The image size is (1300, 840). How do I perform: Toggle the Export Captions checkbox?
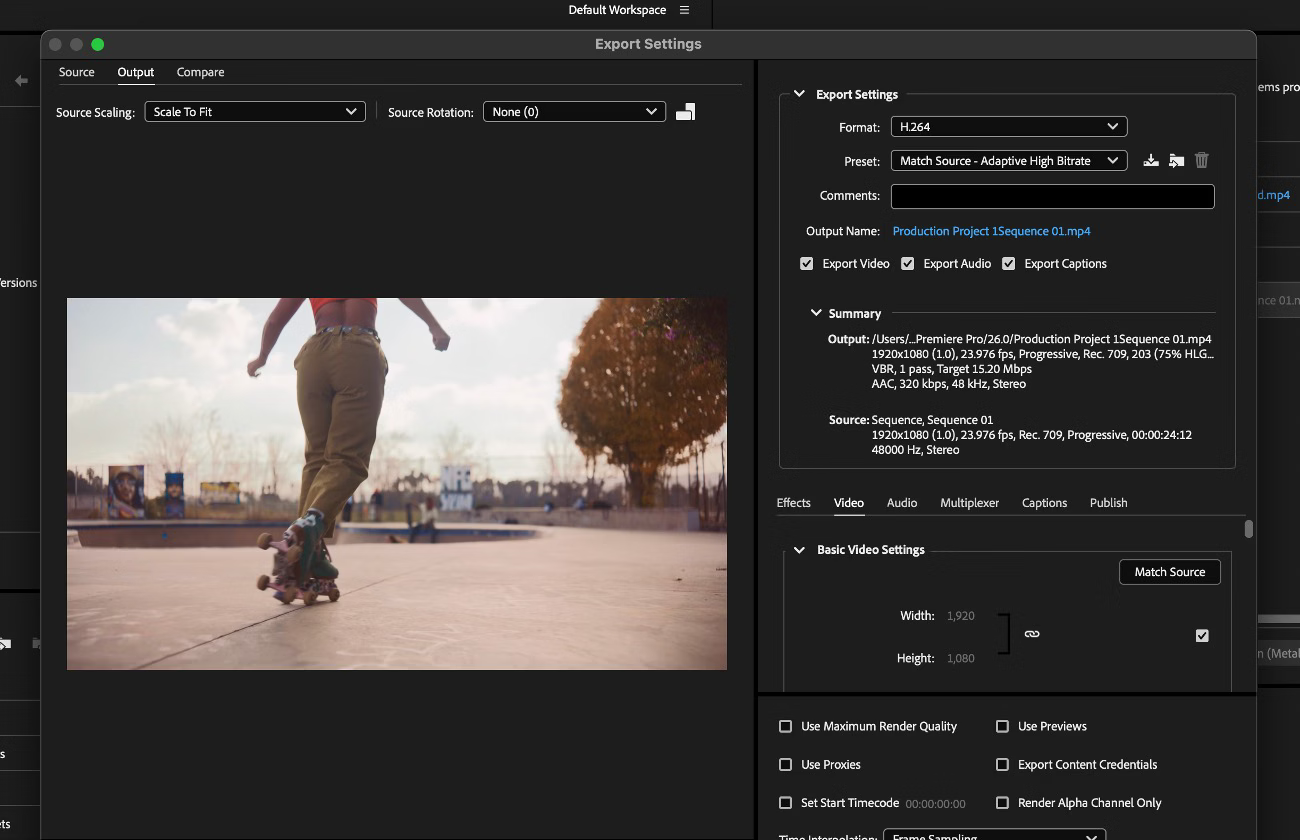(1009, 264)
